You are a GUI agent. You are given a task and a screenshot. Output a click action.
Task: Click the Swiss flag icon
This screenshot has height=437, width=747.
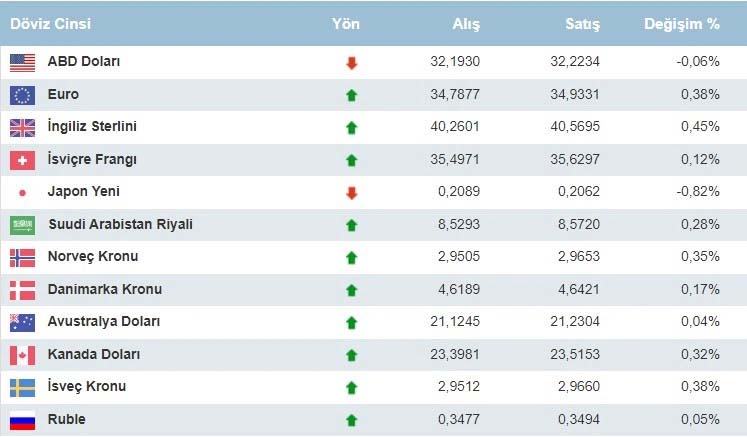[x=22, y=160]
